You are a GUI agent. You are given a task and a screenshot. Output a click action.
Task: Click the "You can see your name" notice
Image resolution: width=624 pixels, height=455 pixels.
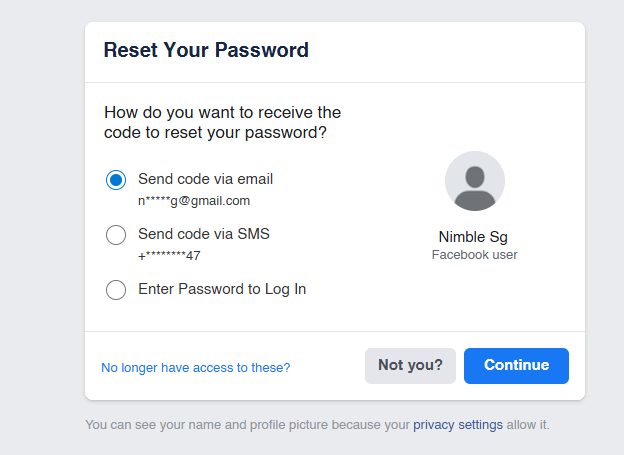(x=248, y=425)
